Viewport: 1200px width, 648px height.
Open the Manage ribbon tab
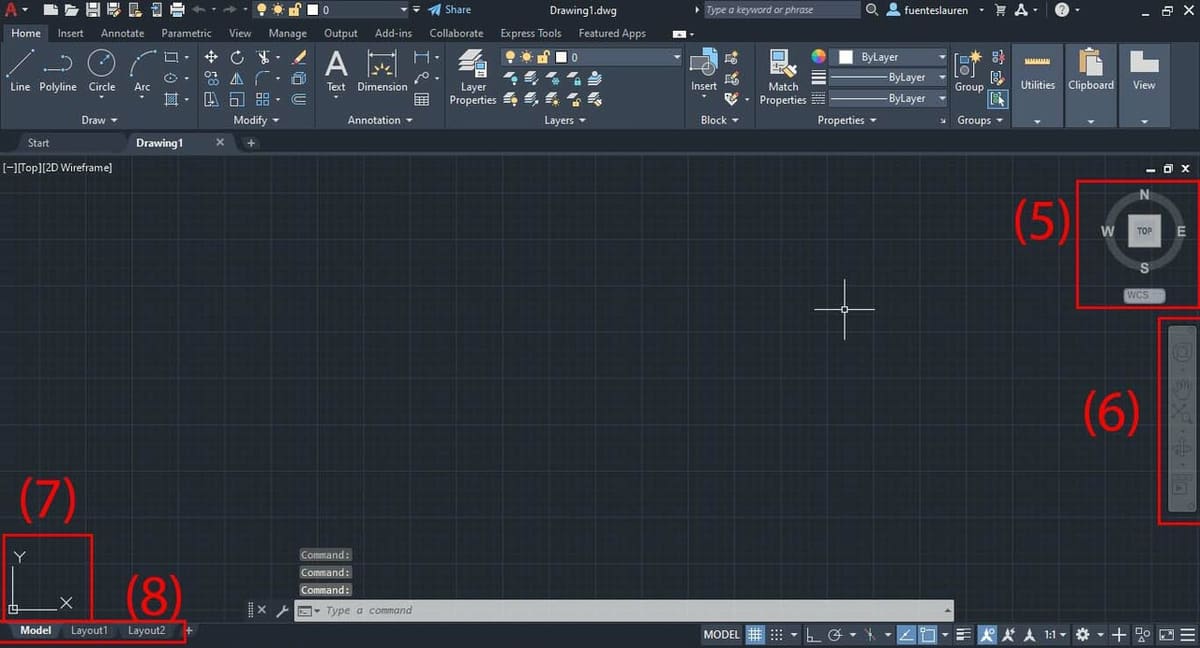pos(288,33)
